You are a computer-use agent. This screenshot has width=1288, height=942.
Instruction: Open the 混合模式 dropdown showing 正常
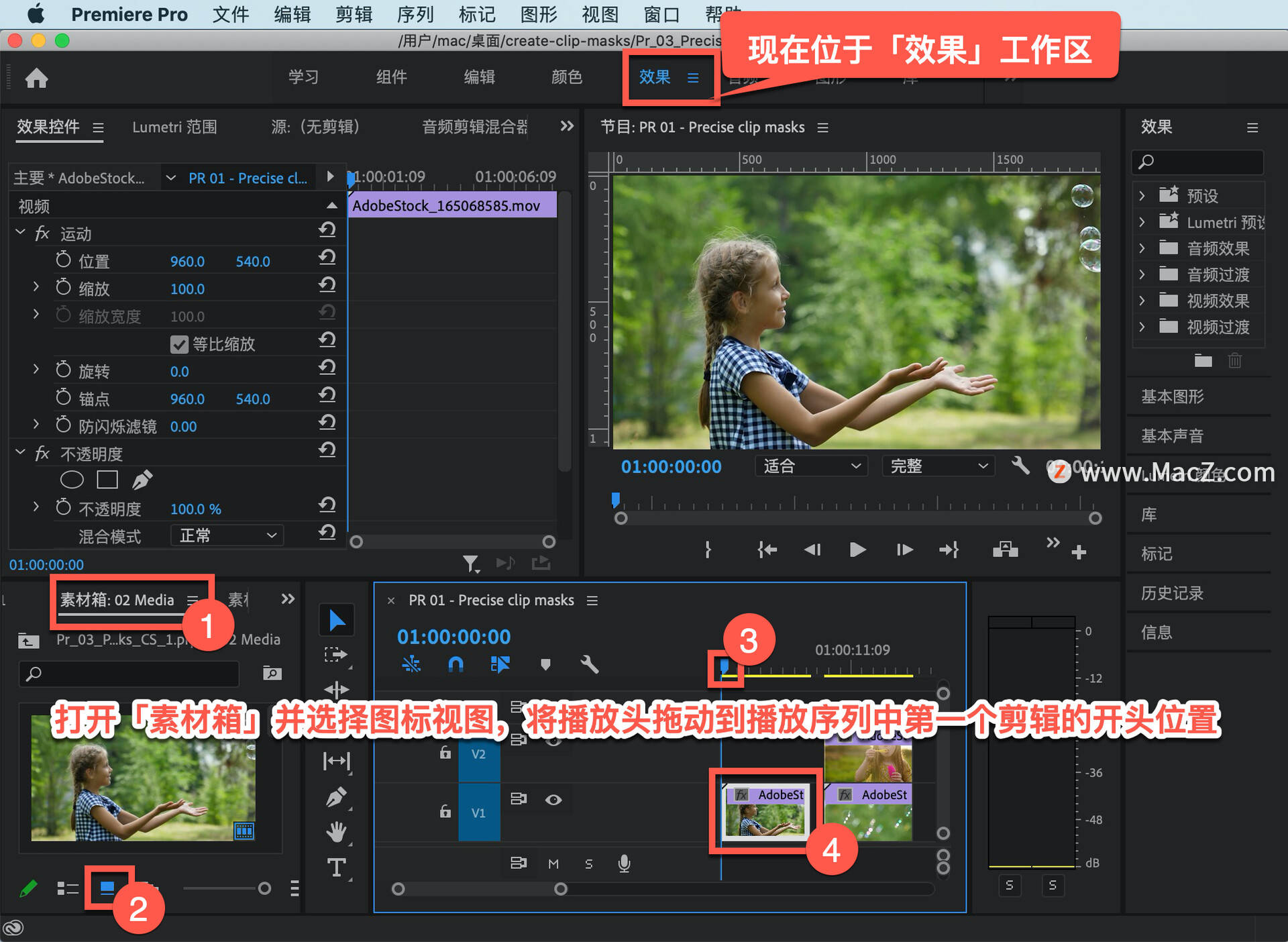(x=227, y=535)
